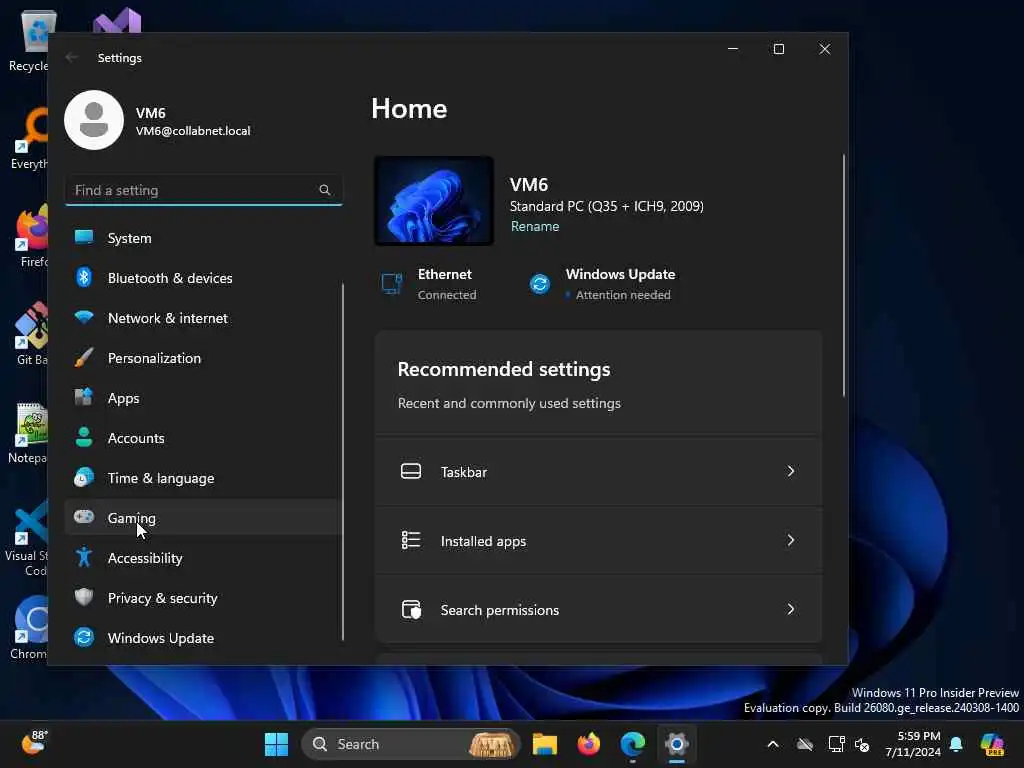1024x768 pixels.
Task: Open the Taskbar recommended setting
Action: (598, 471)
